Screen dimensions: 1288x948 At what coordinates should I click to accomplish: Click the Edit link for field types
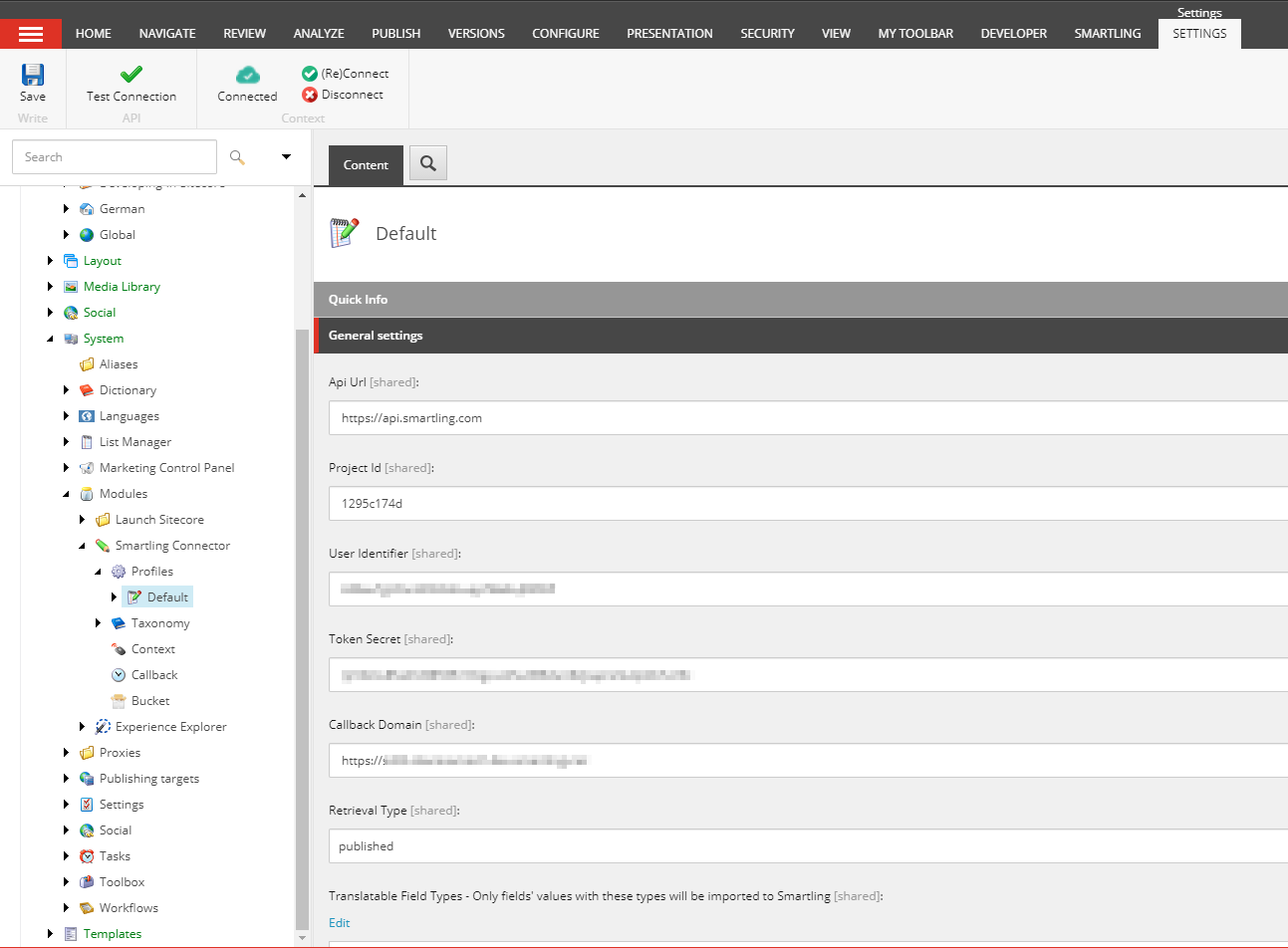point(339,923)
